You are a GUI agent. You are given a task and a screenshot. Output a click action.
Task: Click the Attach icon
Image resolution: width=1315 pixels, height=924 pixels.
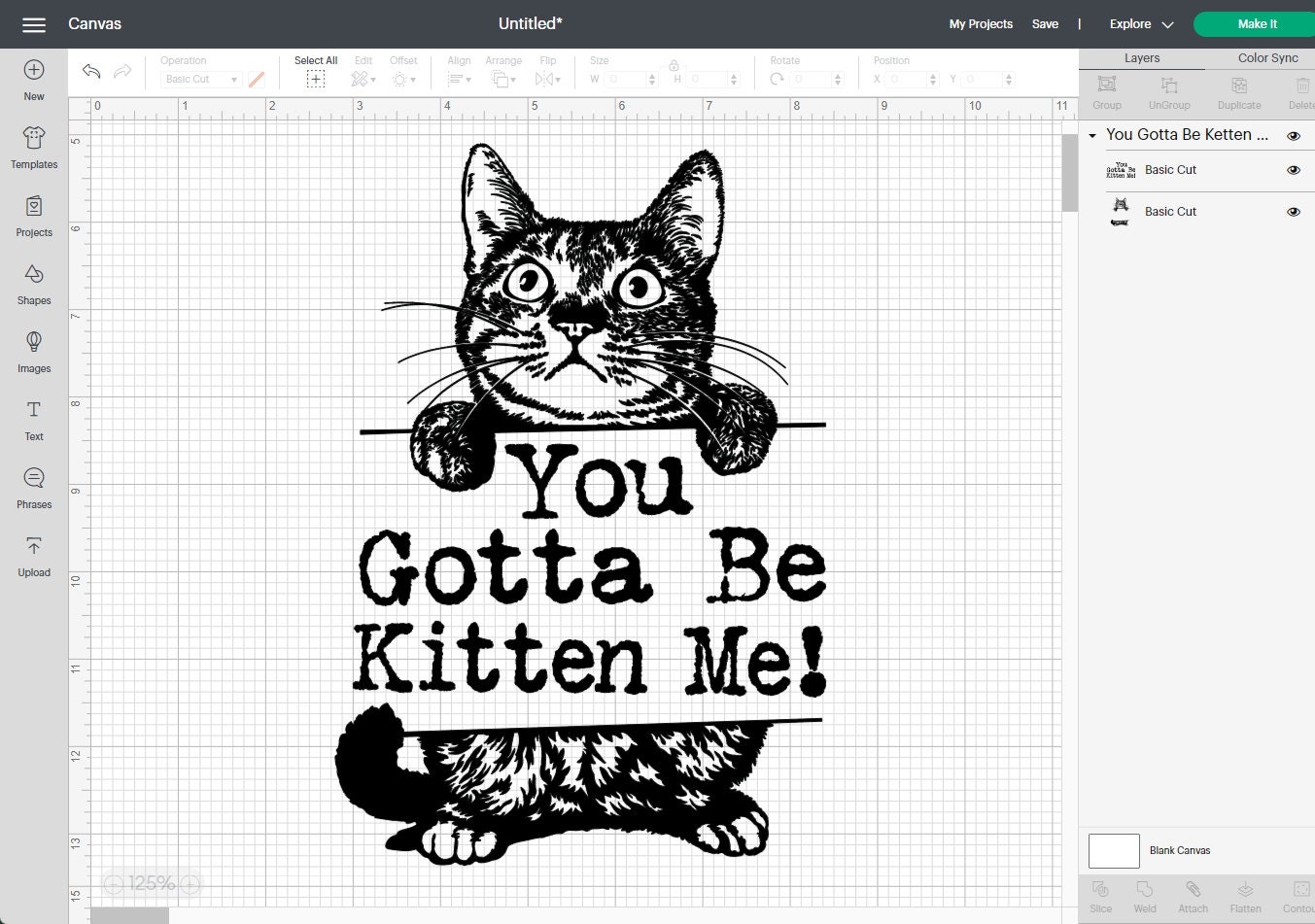(x=1193, y=896)
